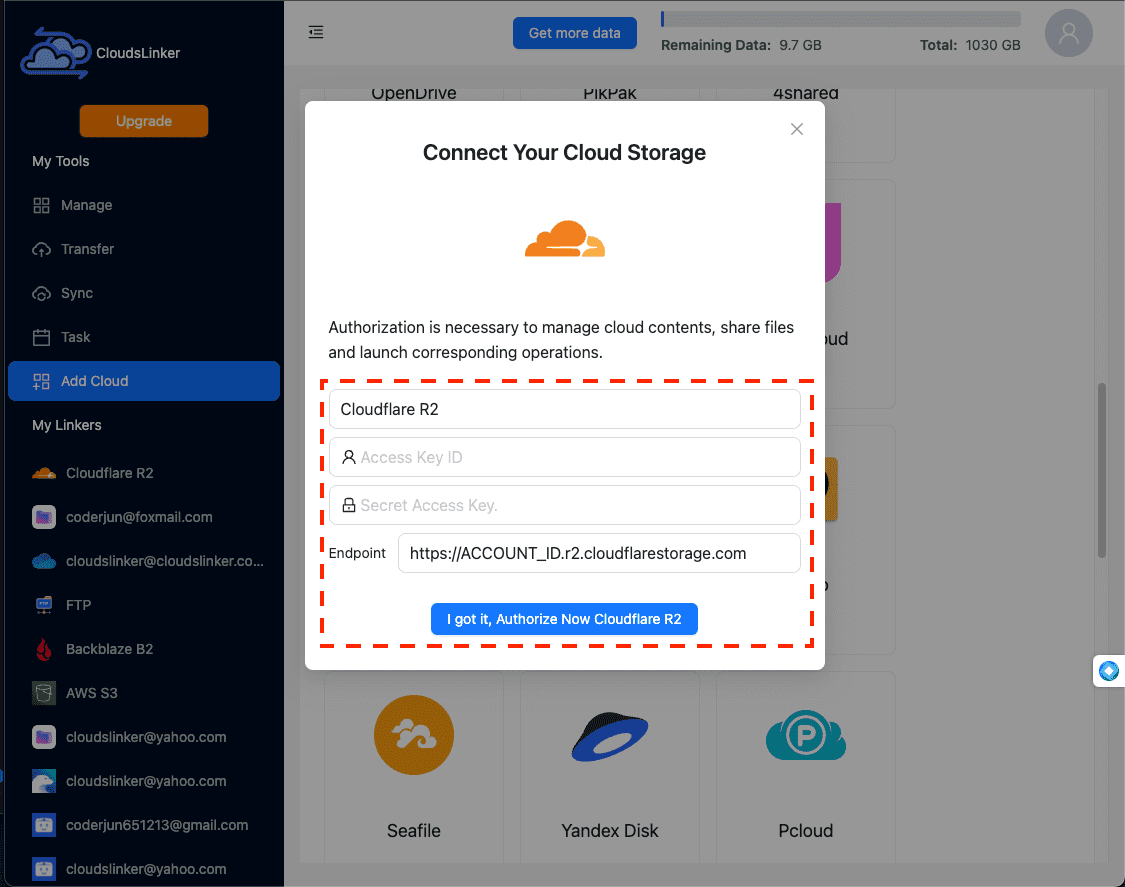Open Sync in the sidebar
The height and width of the screenshot is (887, 1125).
click(143, 293)
